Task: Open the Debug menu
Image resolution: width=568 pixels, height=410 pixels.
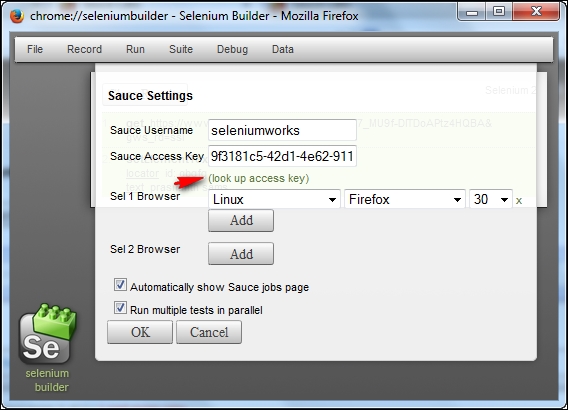Action: click(x=232, y=49)
